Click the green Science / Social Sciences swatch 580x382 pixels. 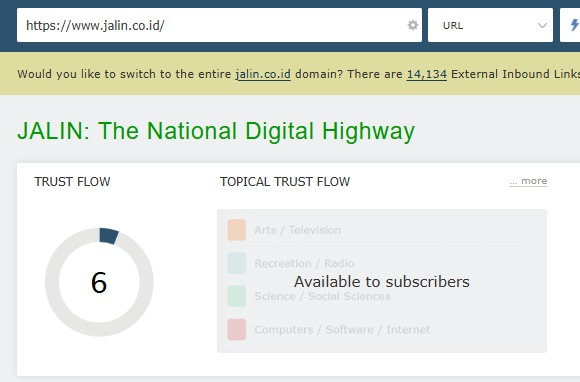(237, 296)
